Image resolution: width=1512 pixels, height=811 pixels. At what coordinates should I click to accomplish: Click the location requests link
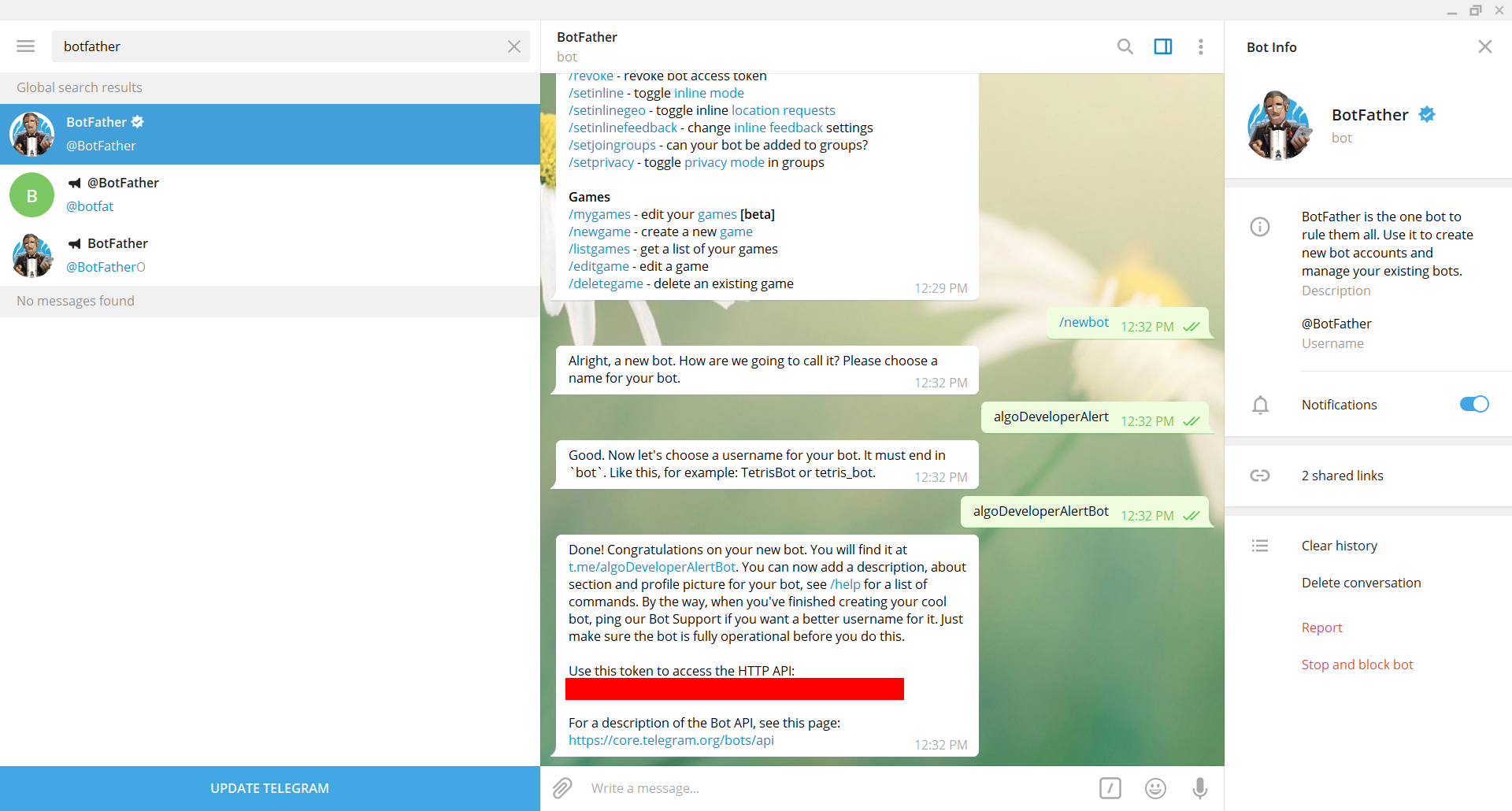pyautogui.click(x=784, y=110)
